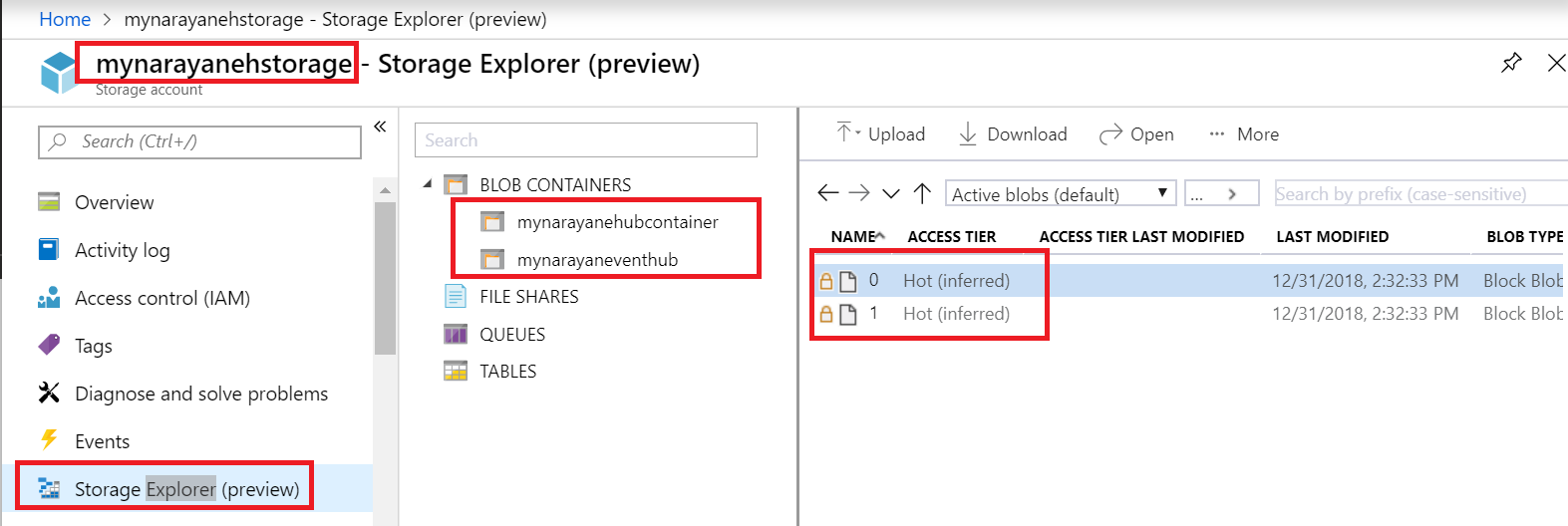
Task: Select the blob named 1
Action: (x=1190, y=314)
